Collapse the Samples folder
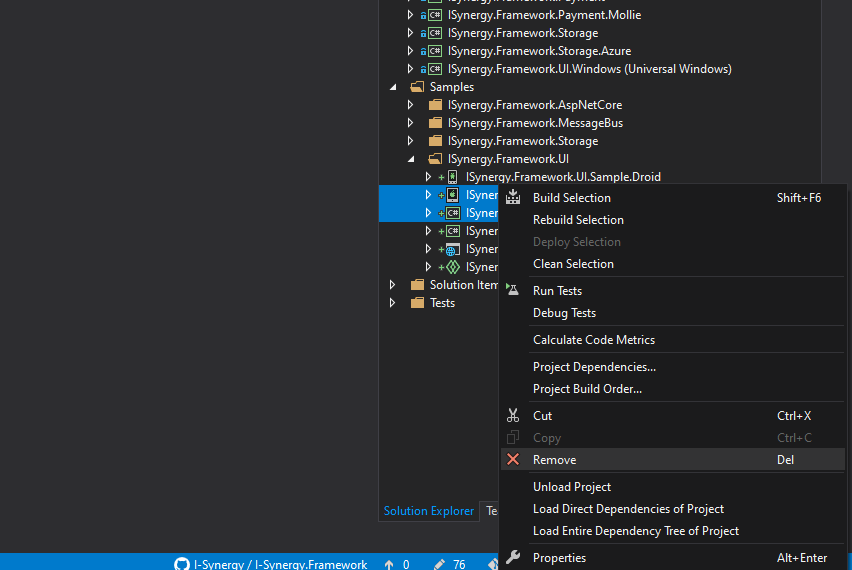The image size is (852, 570). pyautogui.click(x=393, y=87)
